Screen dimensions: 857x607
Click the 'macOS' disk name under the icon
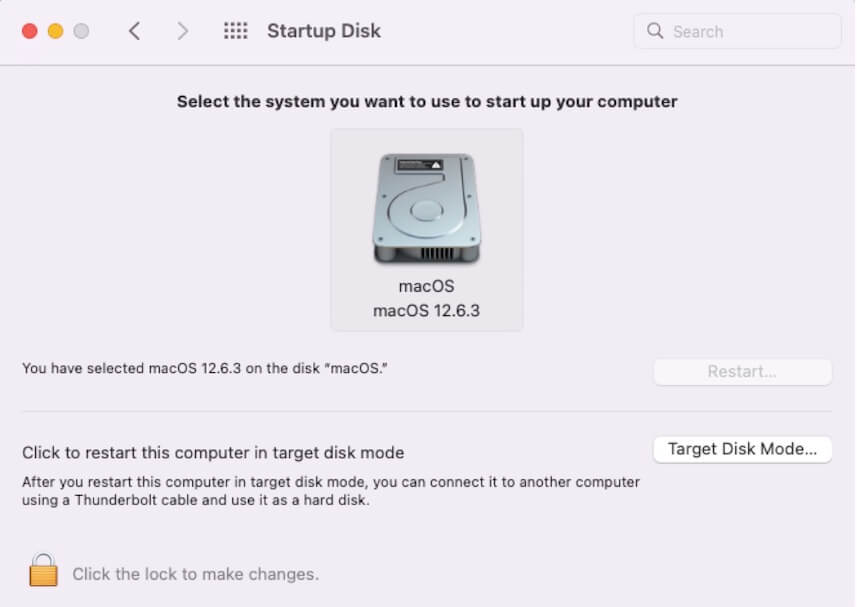point(426,285)
